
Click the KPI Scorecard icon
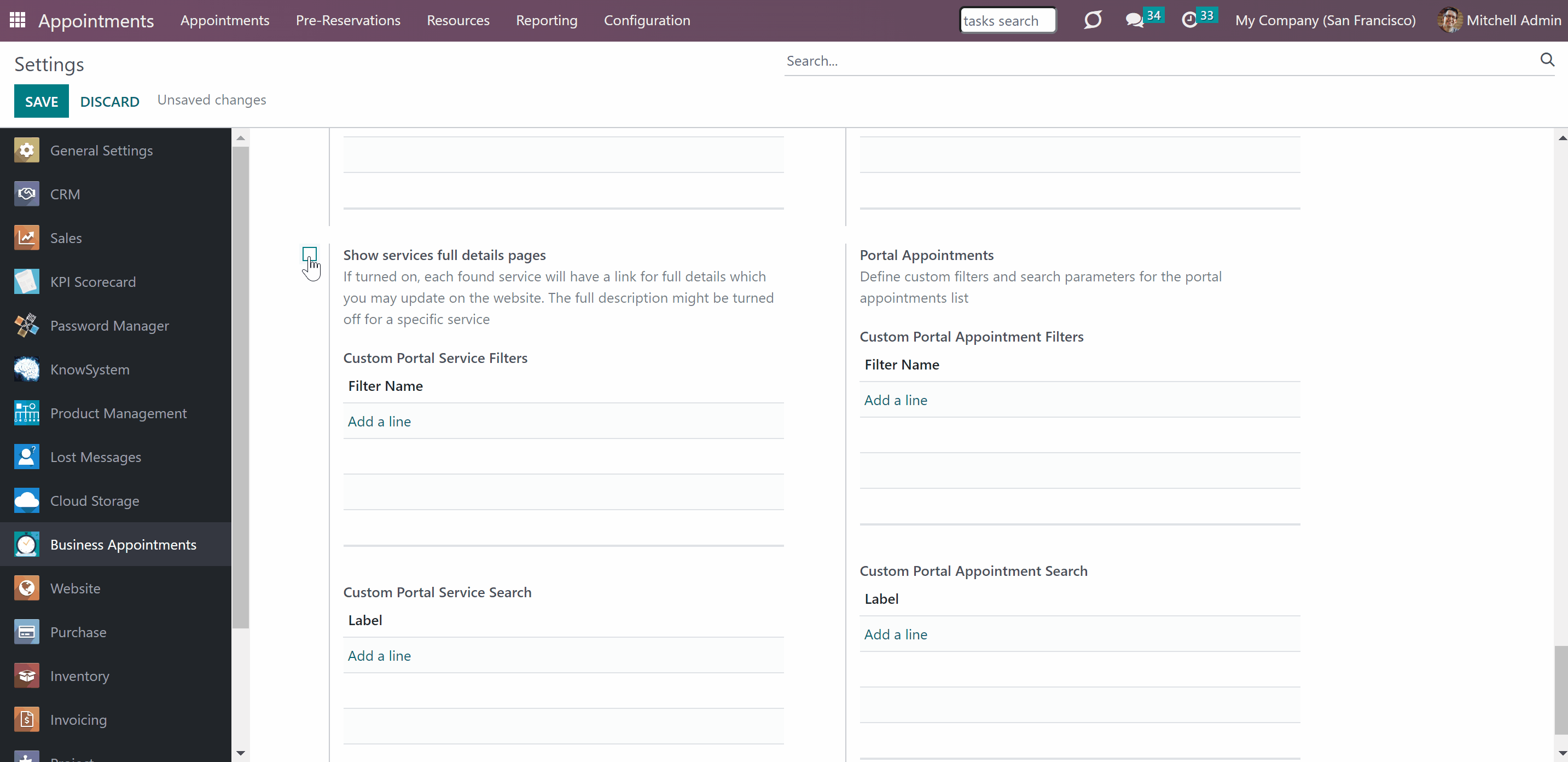click(x=27, y=282)
